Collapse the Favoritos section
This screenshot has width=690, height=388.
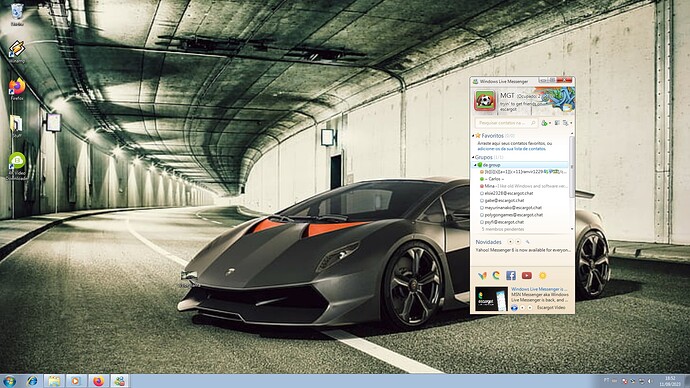(474, 136)
